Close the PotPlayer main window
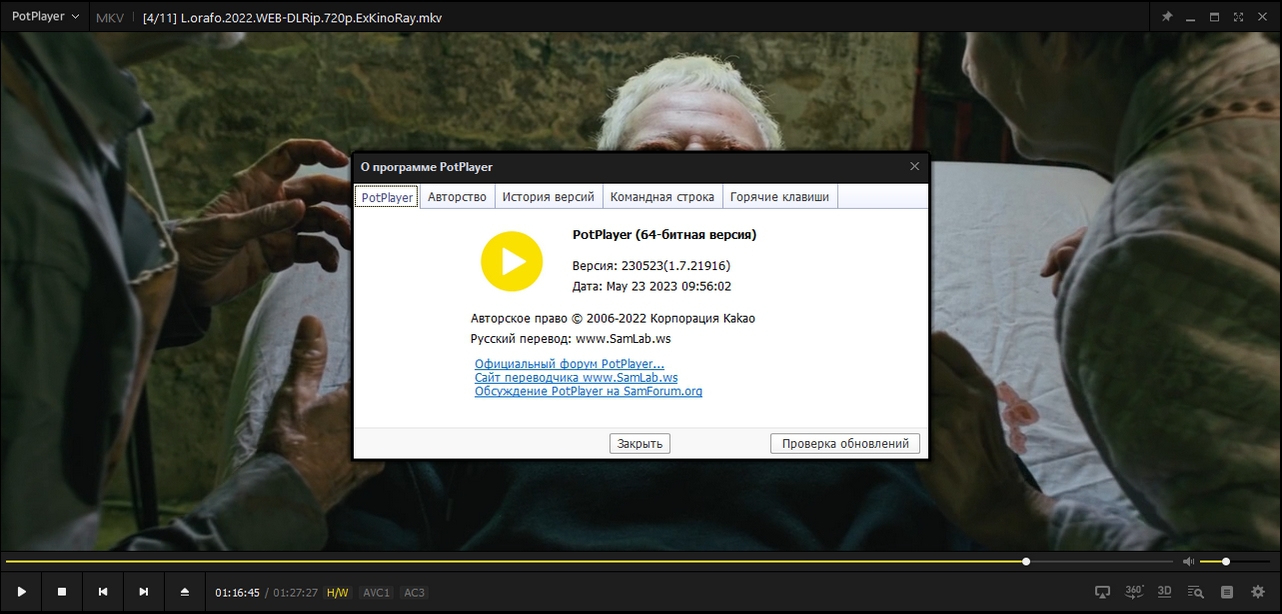The height and width of the screenshot is (614, 1282). coord(1264,17)
